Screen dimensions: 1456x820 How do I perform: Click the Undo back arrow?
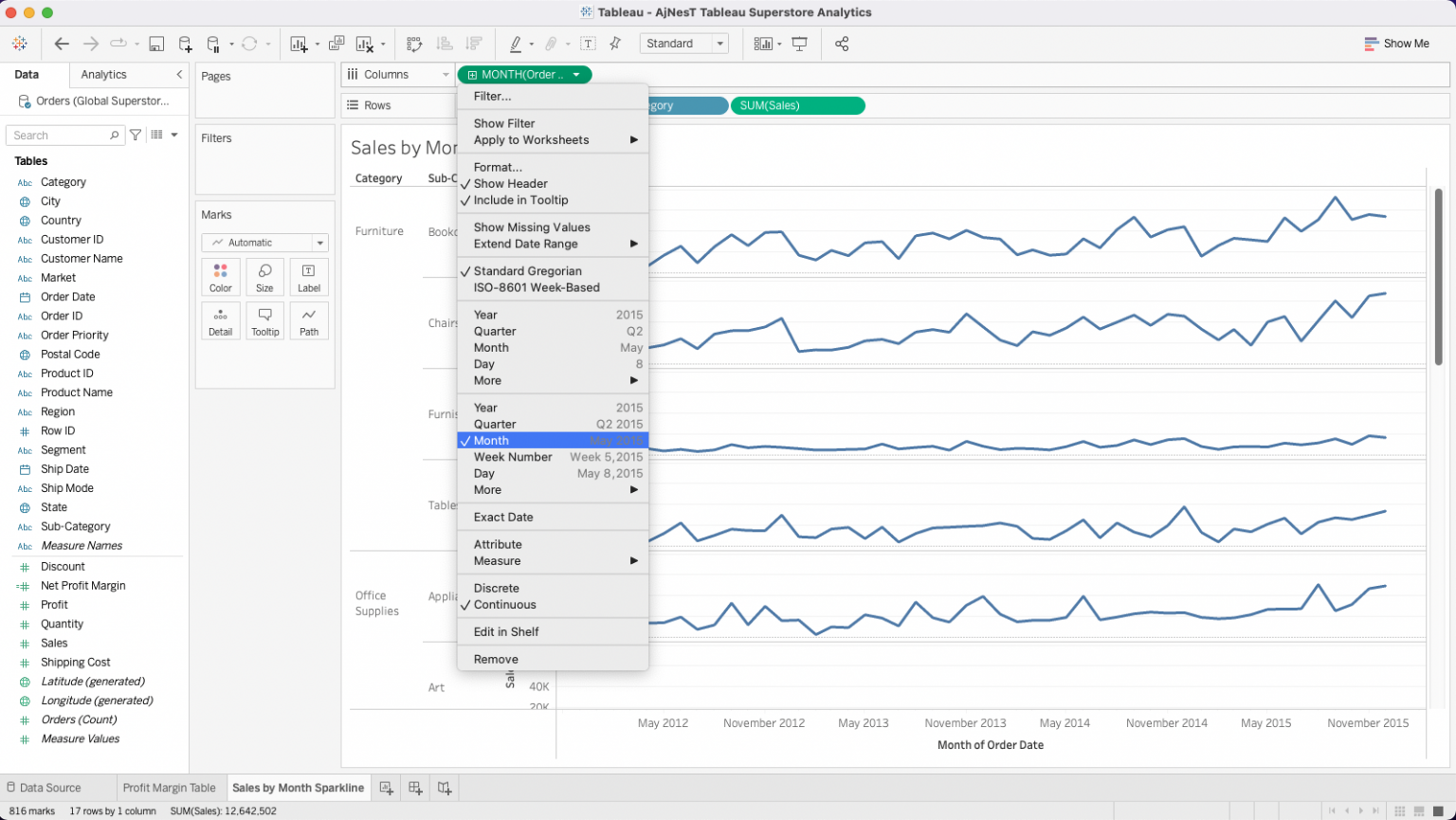(x=62, y=44)
